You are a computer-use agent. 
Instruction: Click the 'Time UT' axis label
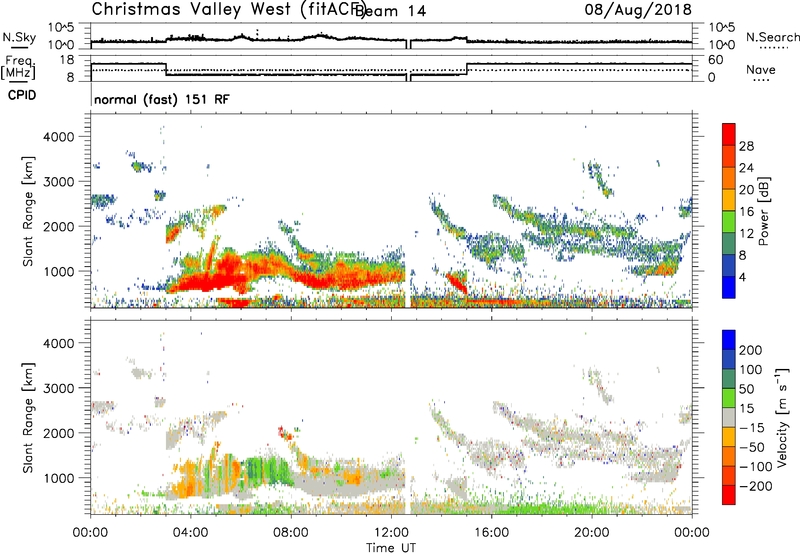click(391, 547)
